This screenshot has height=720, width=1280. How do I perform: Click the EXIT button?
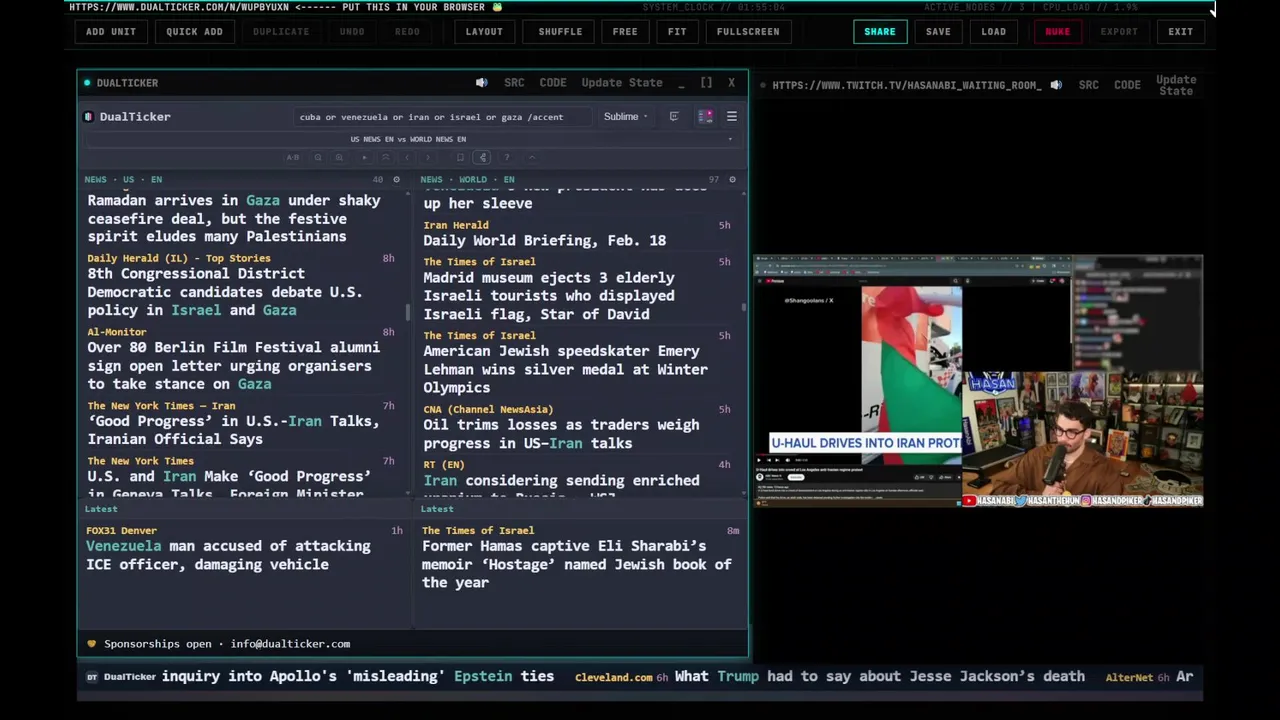[x=1181, y=32]
